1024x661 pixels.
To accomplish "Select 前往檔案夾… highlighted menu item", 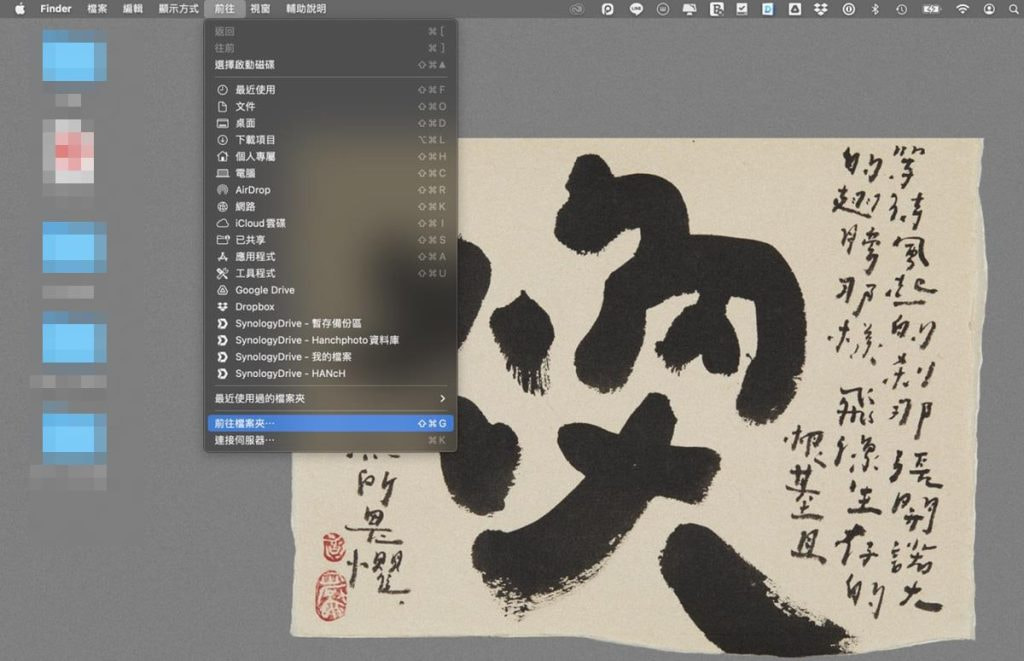I will (x=330, y=423).
